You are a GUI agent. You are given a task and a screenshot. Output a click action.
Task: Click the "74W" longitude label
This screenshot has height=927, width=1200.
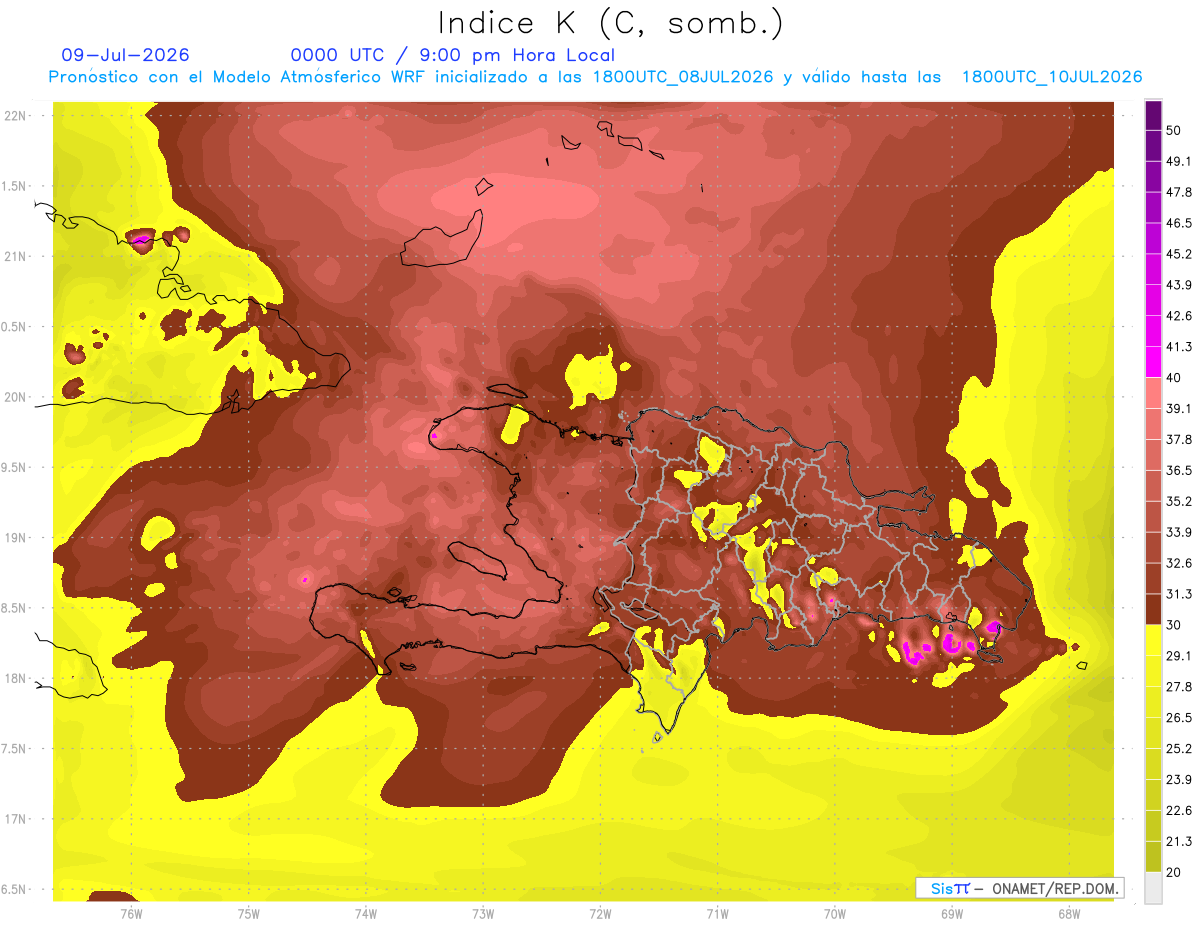365,913
